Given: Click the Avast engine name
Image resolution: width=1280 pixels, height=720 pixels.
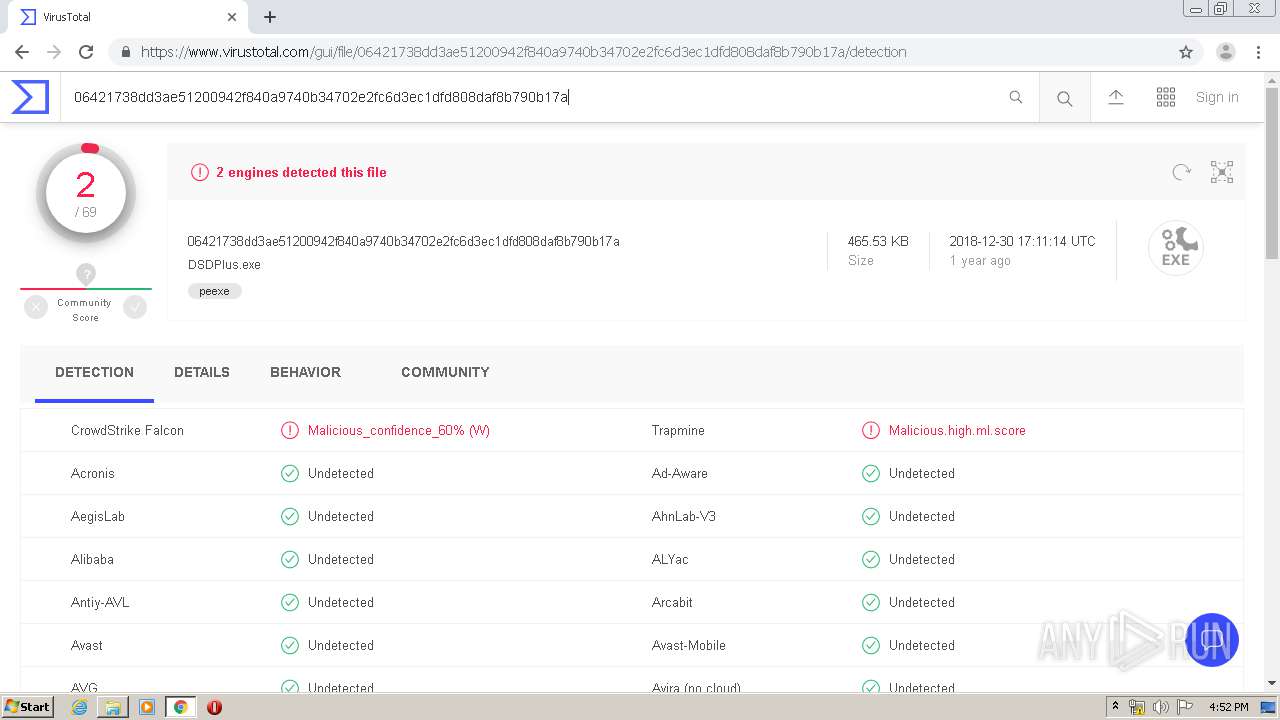Looking at the screenshot, I should click(87, 645).
